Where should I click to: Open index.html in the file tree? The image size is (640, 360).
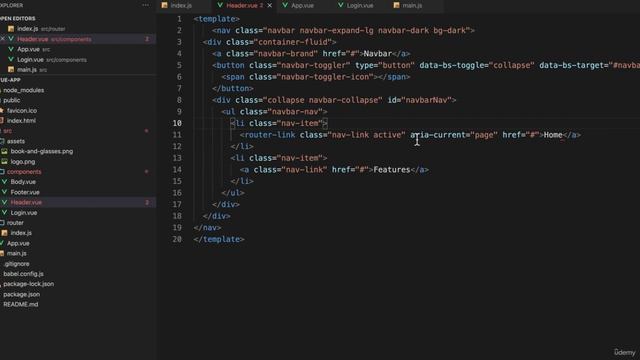coord(21,121)
